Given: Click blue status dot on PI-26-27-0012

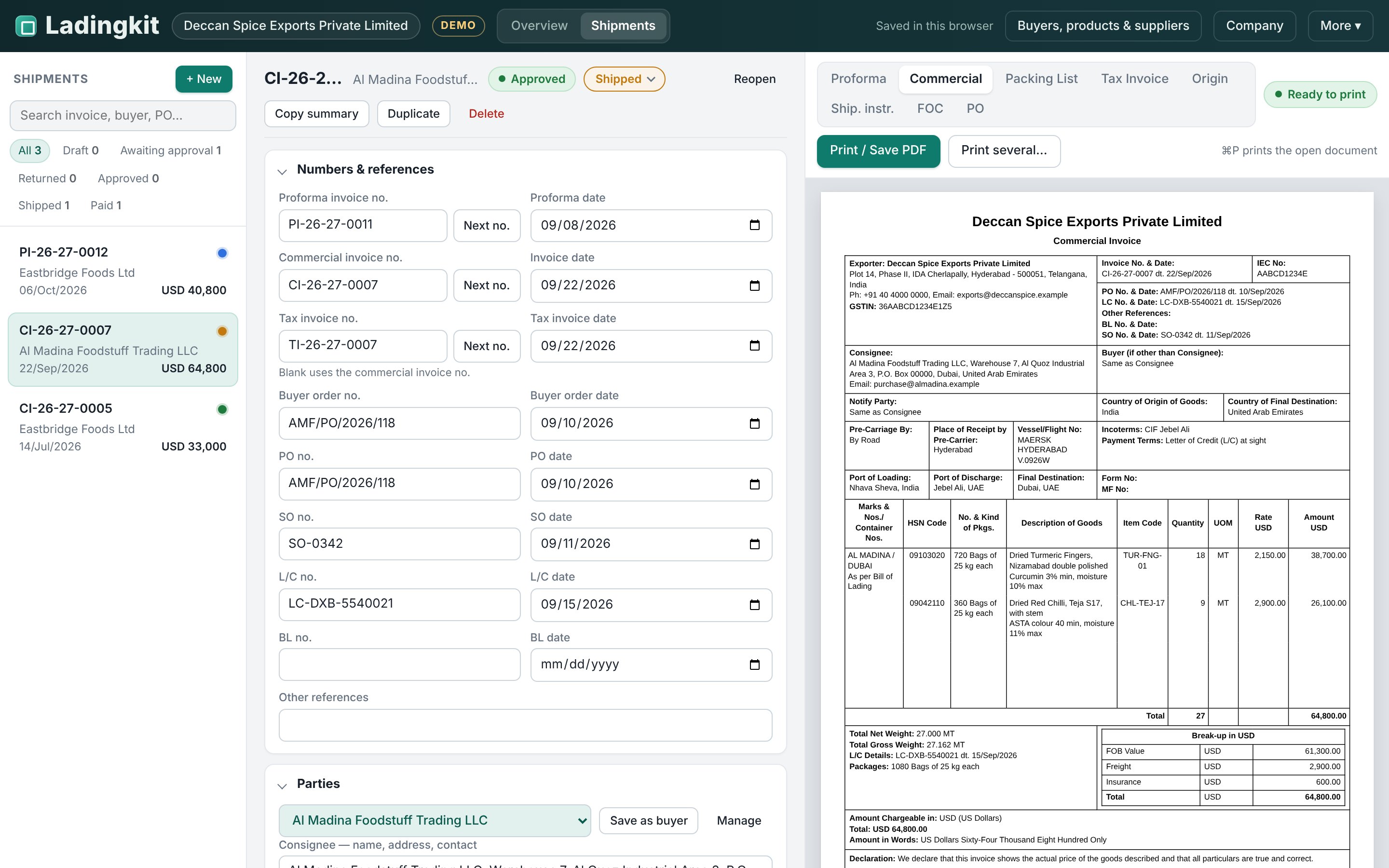Looking at the screenshot, I should (x=222, y=253).
